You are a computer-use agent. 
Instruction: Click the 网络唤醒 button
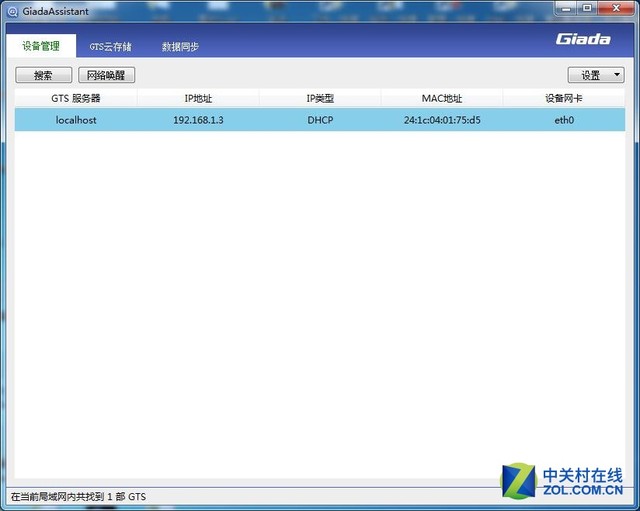point(107,75)
